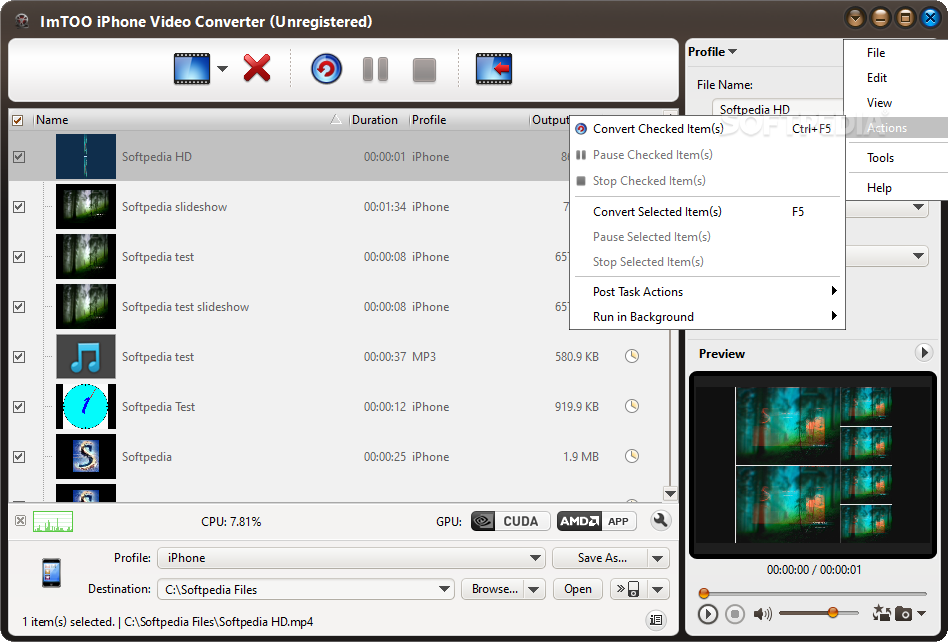Click the clock icon on the 1.9 MB row
This screenshot has width=948, height=642.
click(x=632, y=456)
